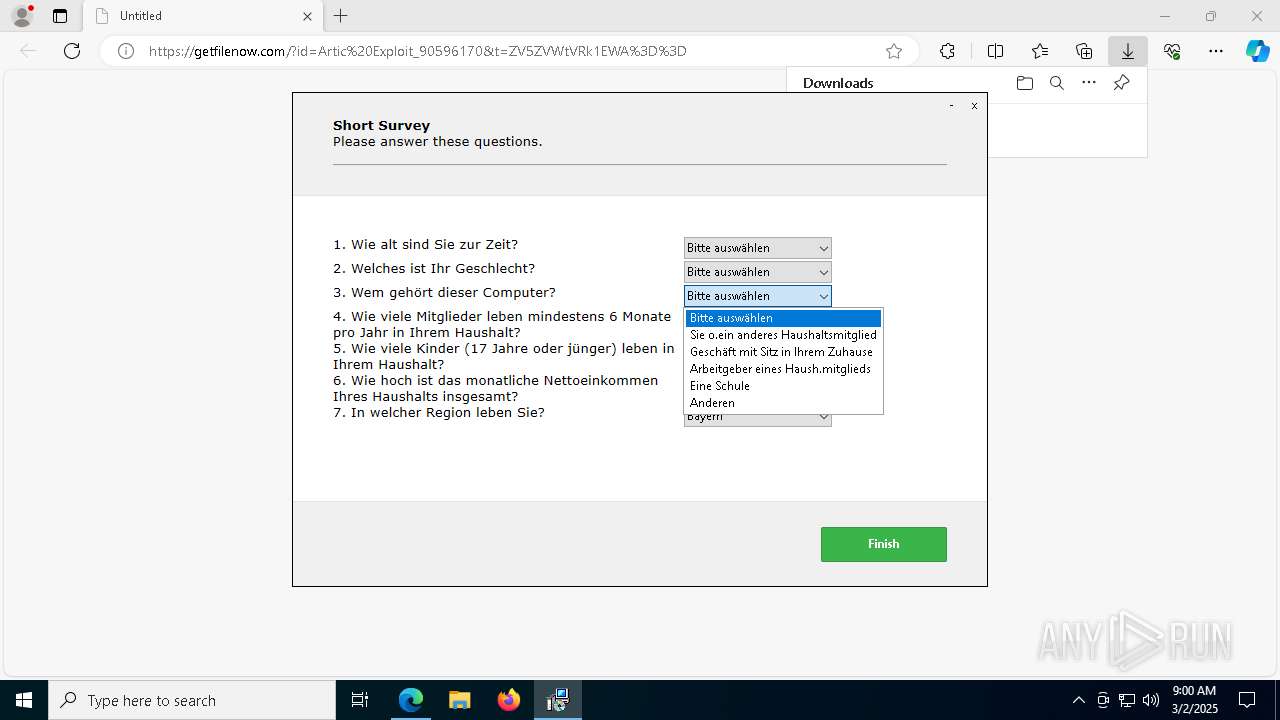Collapse computer owner dropdown for question 3
Screen dimensions: 1280x720
tap(757, 296)
